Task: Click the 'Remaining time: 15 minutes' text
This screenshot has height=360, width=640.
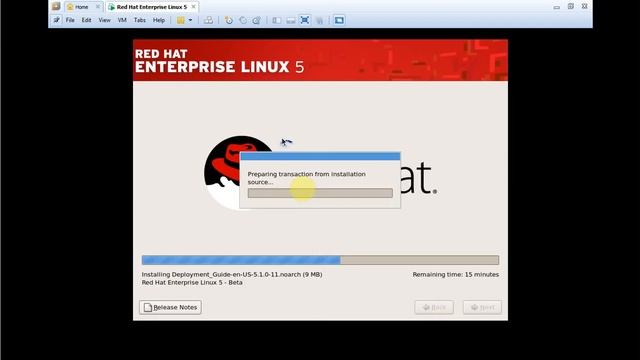Action: point(456,275)
